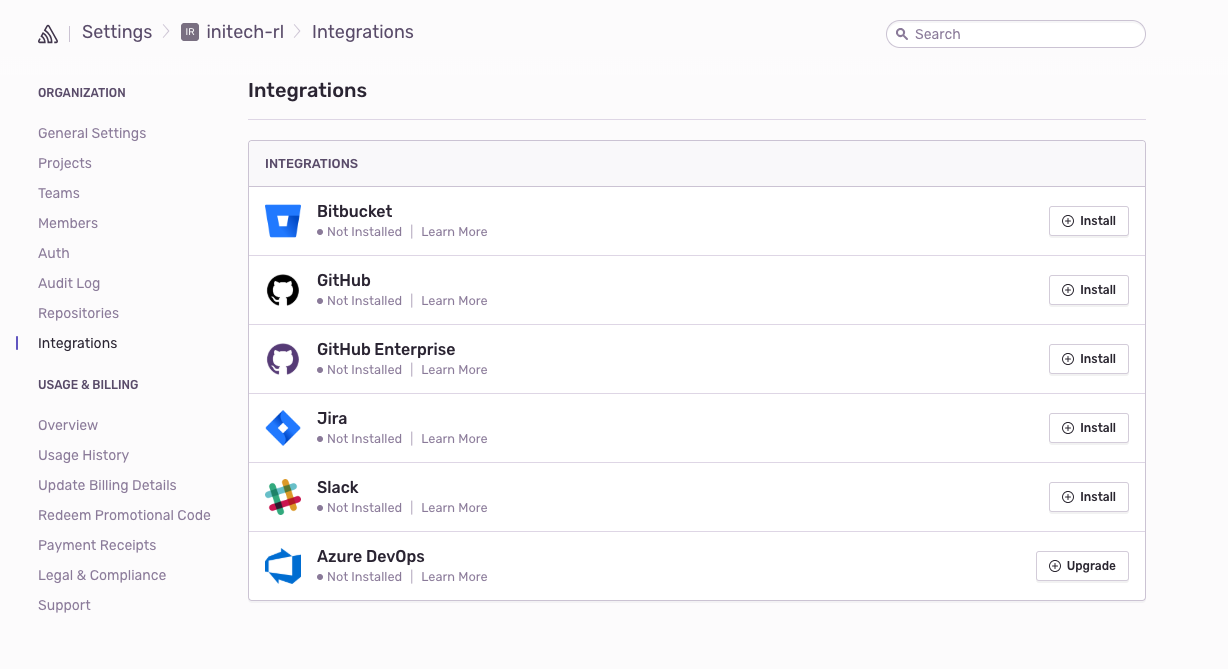Open Auth settings in sidebar
Image resolution: width=1228 pixels, height=669 pixels.
pos(54,253)
